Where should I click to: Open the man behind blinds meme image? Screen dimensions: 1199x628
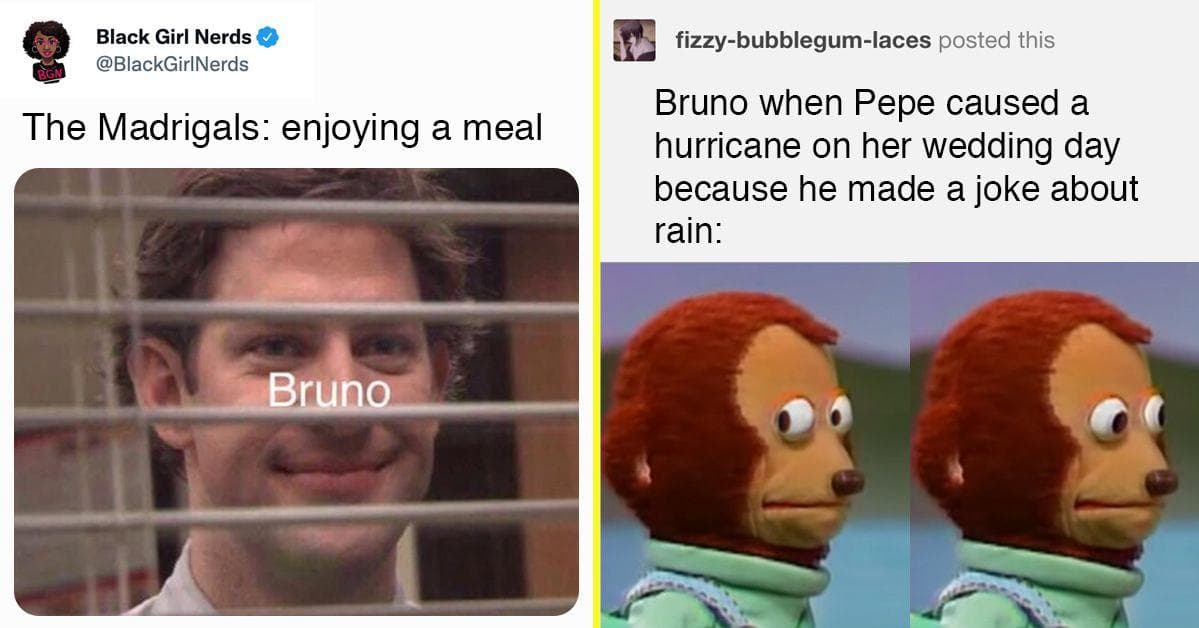click(x=296, y=392)
